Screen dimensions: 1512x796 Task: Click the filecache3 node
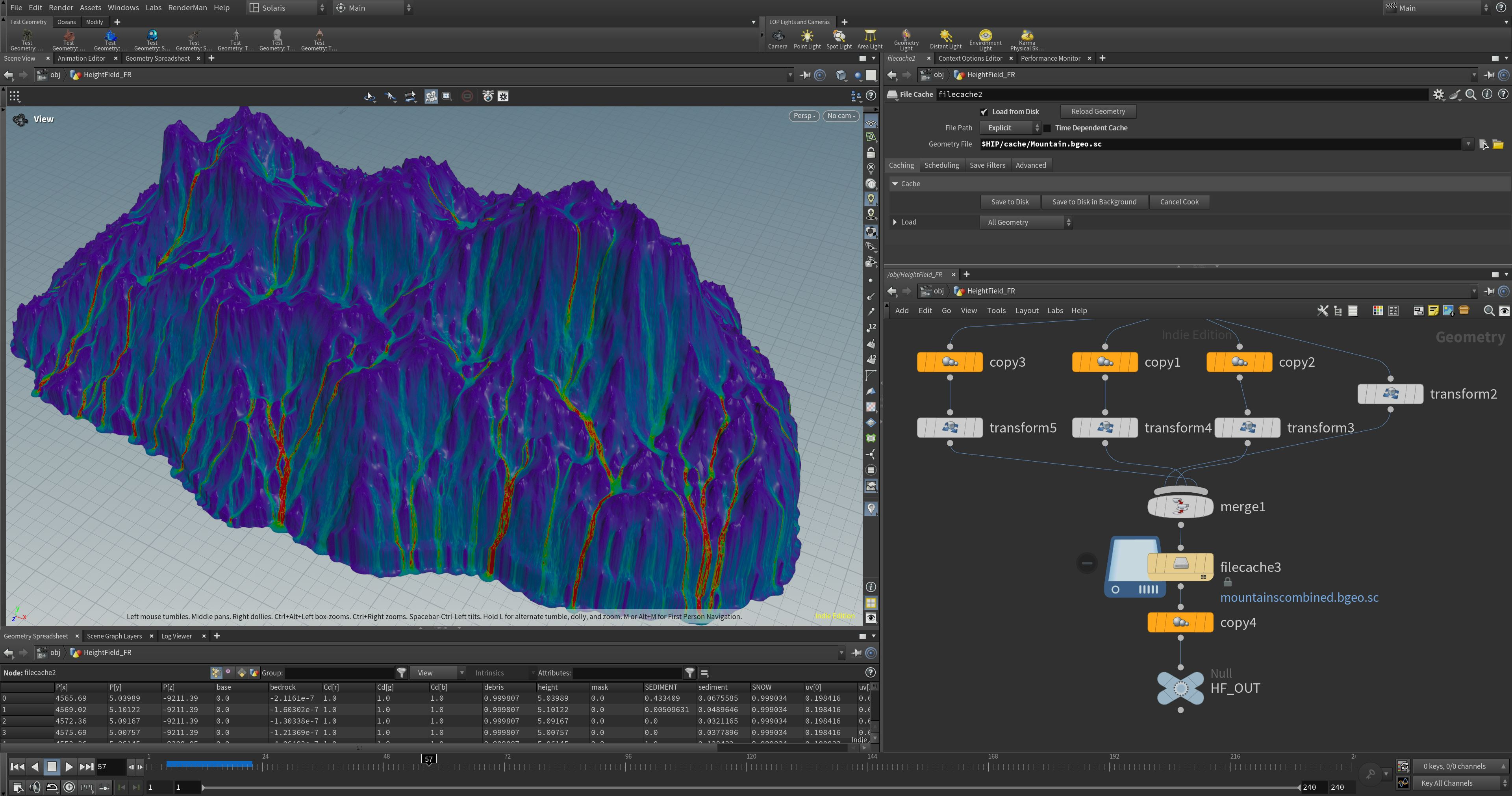(1180, 565)
